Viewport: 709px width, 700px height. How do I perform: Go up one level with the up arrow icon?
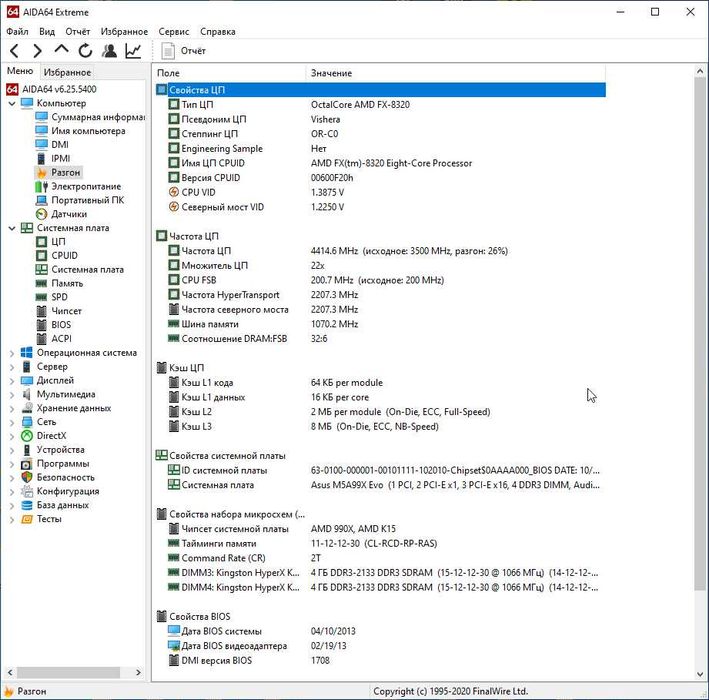[61, 50]
